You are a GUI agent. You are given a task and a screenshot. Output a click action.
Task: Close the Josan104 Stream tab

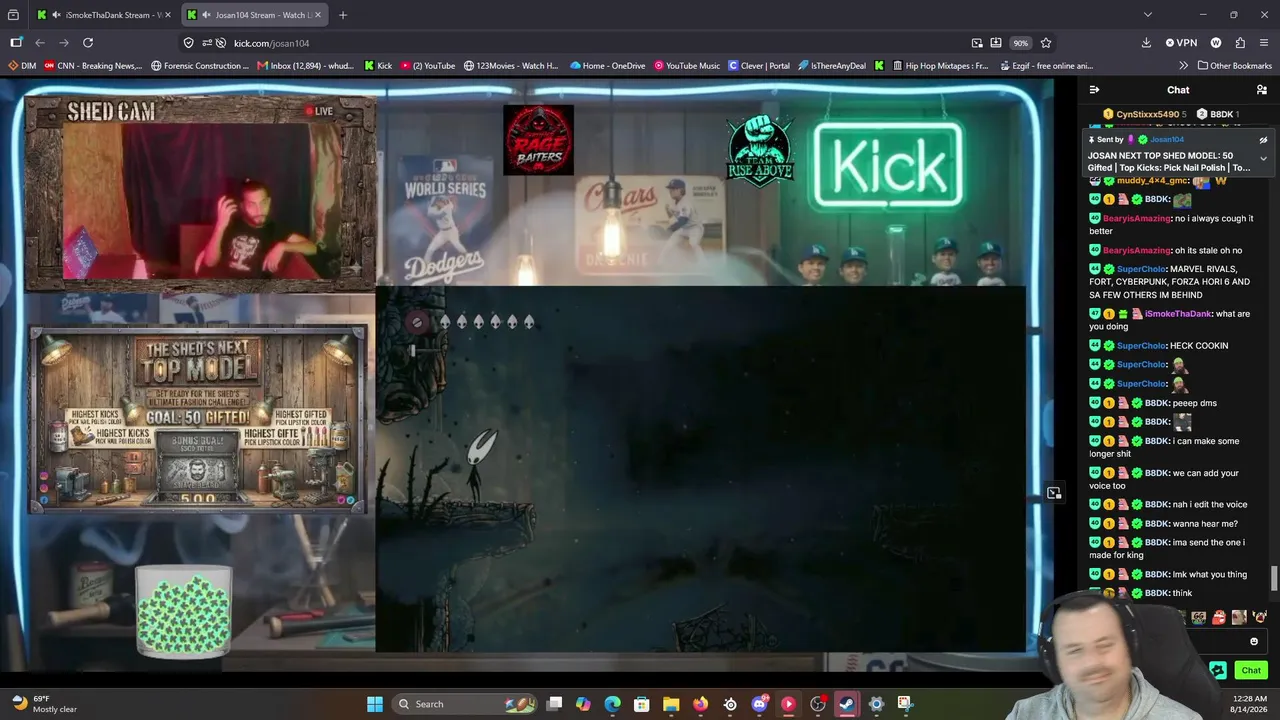point(317,15)
